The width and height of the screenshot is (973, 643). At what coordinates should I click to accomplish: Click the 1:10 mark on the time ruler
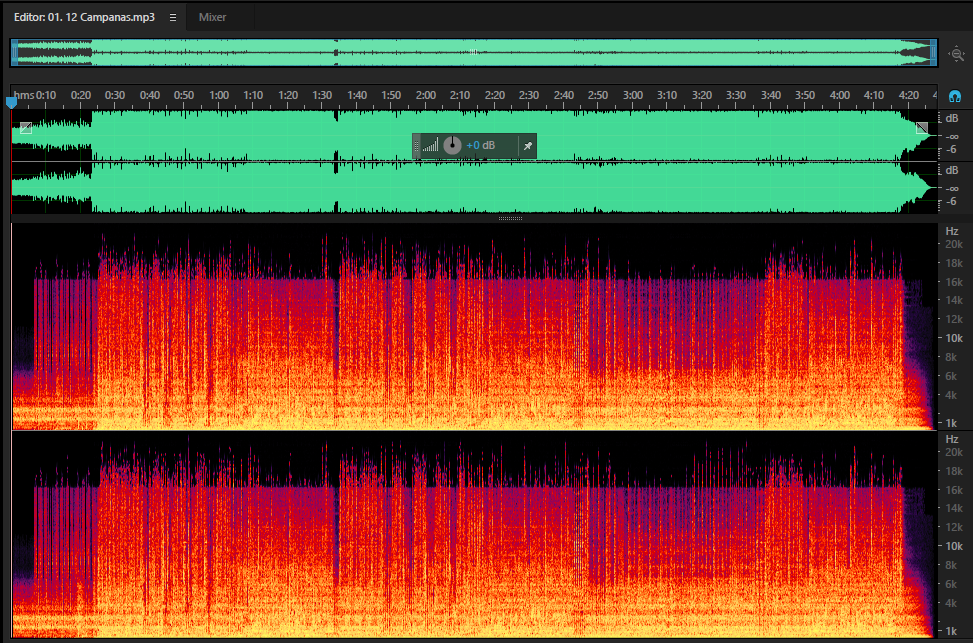click(x=253, y=96)
